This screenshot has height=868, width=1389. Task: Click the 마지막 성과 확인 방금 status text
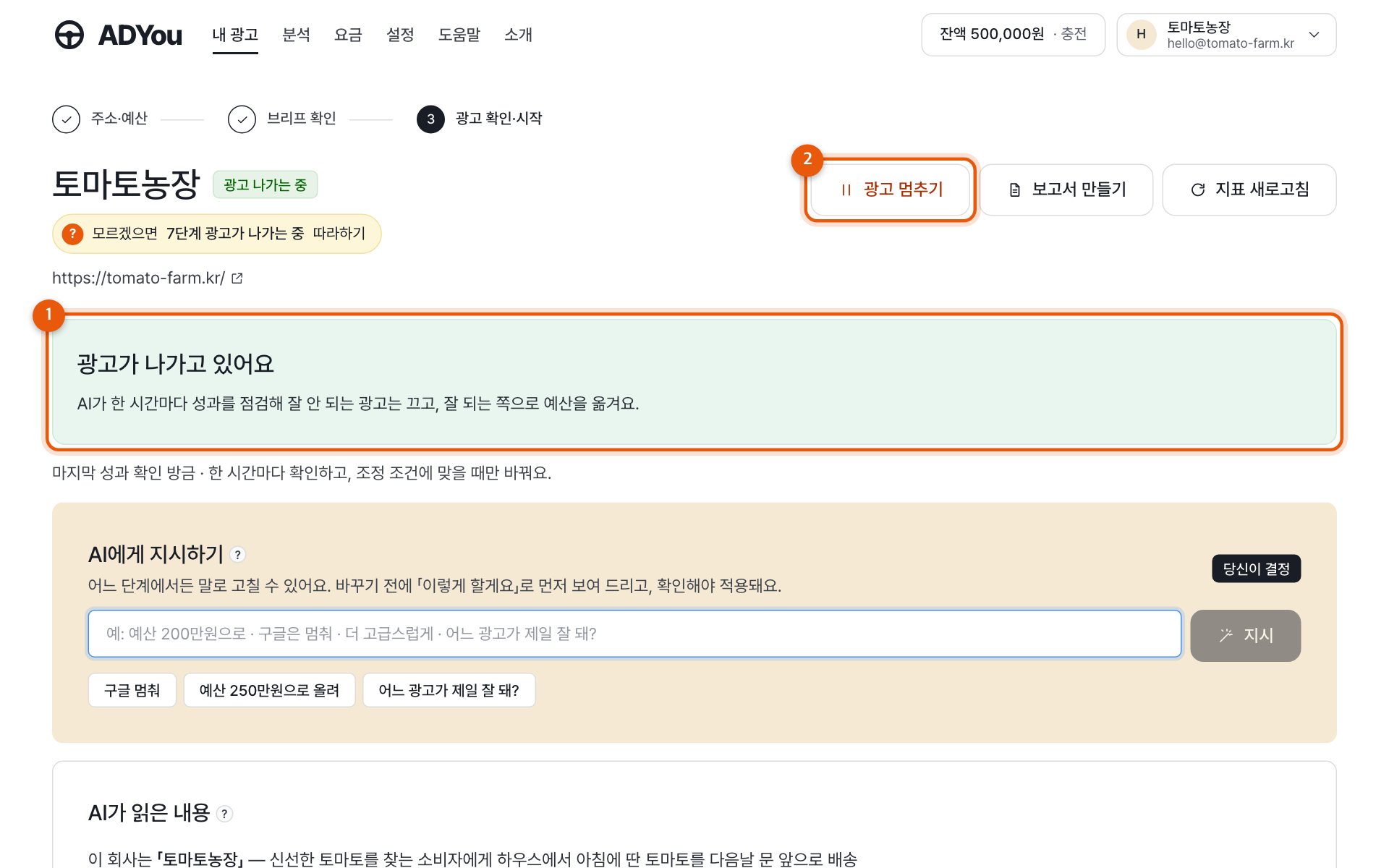(124, 473)
